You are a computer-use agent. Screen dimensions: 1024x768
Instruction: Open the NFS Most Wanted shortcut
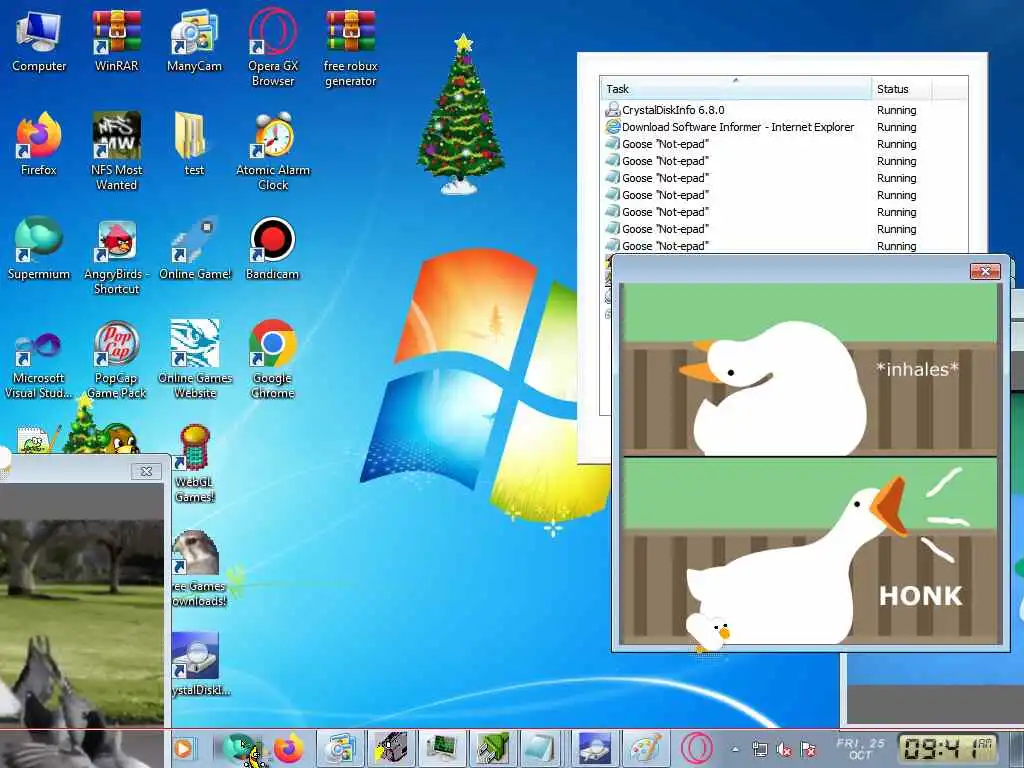[x=116, y=152]
